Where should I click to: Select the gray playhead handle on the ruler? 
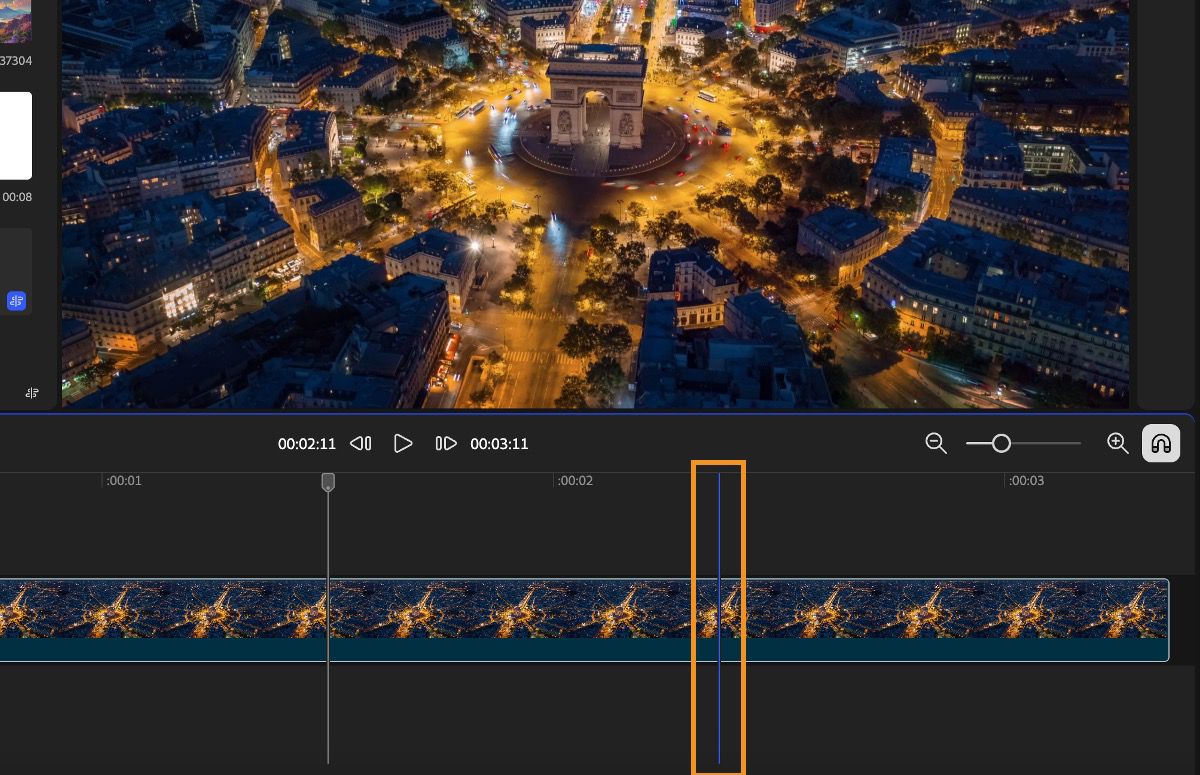click(328, 482)
